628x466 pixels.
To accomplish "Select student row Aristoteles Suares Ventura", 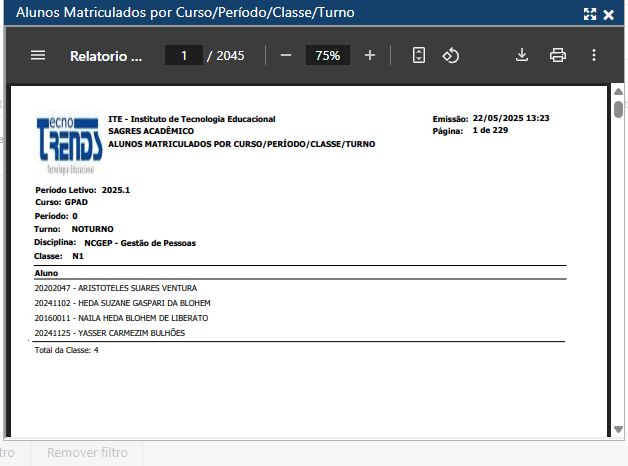I will point(115,288).
